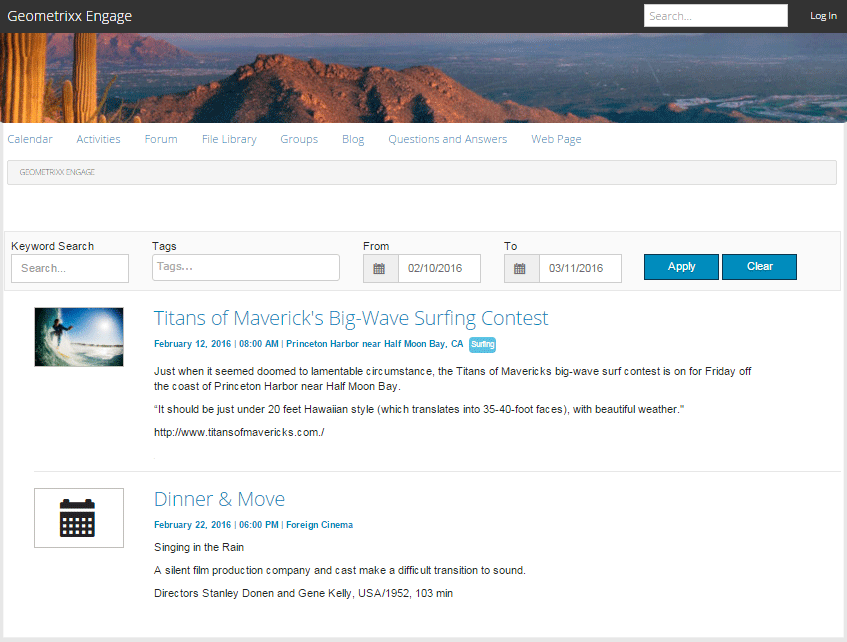Click the desert mountain banner image

pos(424,78)
